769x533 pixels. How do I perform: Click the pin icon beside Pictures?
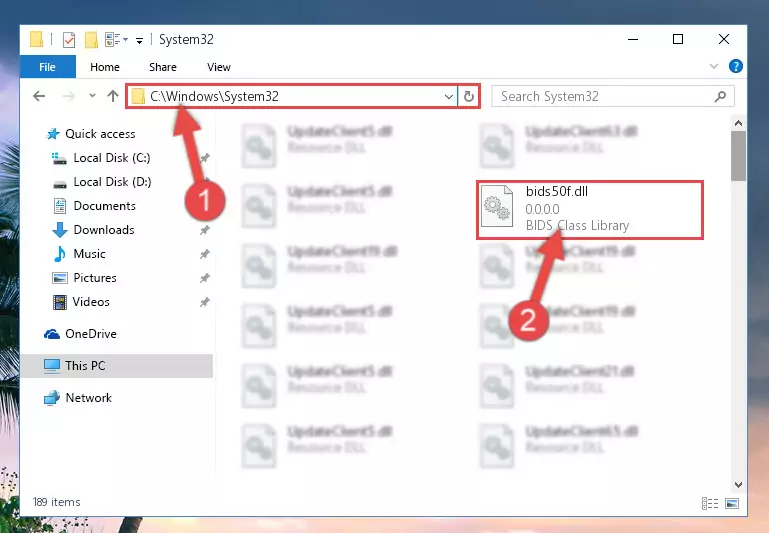tap(205, 278)
